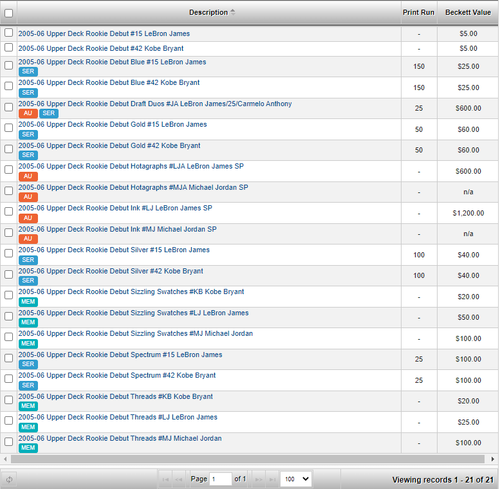The width and height of the screenshot is (500, 489).
Task: Toggle the select-all checkbox in header
Action: pos(9,13)
